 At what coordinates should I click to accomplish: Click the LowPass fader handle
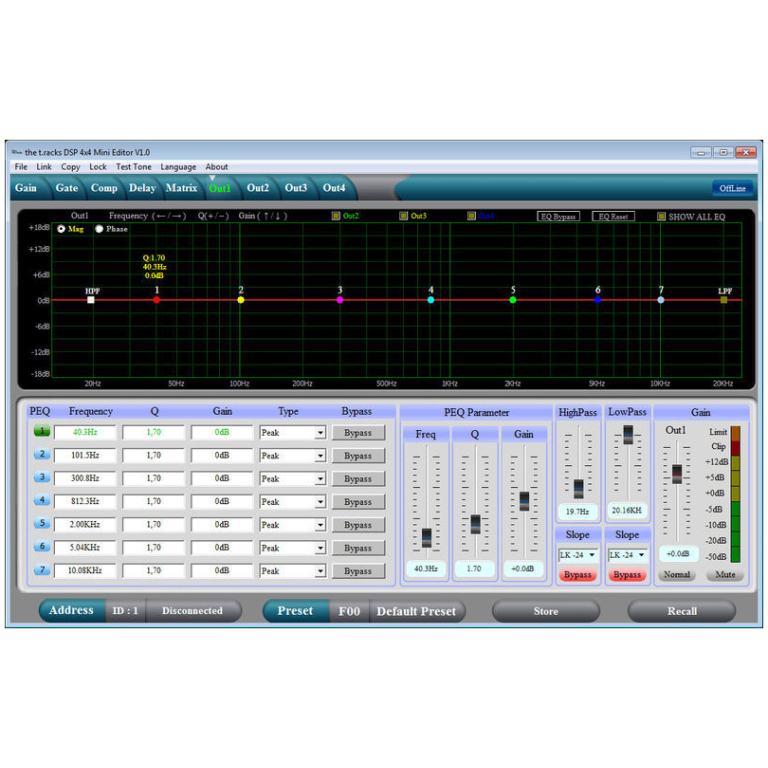[628, 434]
